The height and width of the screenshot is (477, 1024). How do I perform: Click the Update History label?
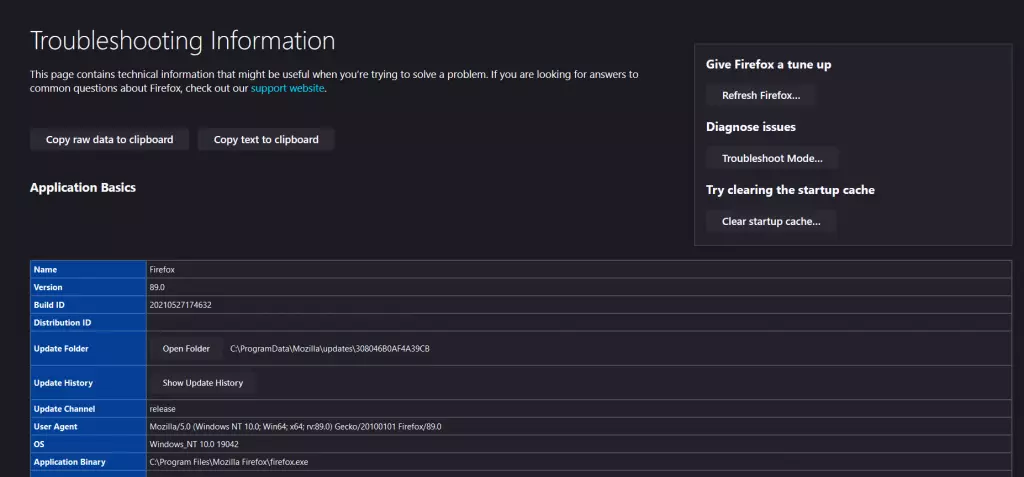63,383
